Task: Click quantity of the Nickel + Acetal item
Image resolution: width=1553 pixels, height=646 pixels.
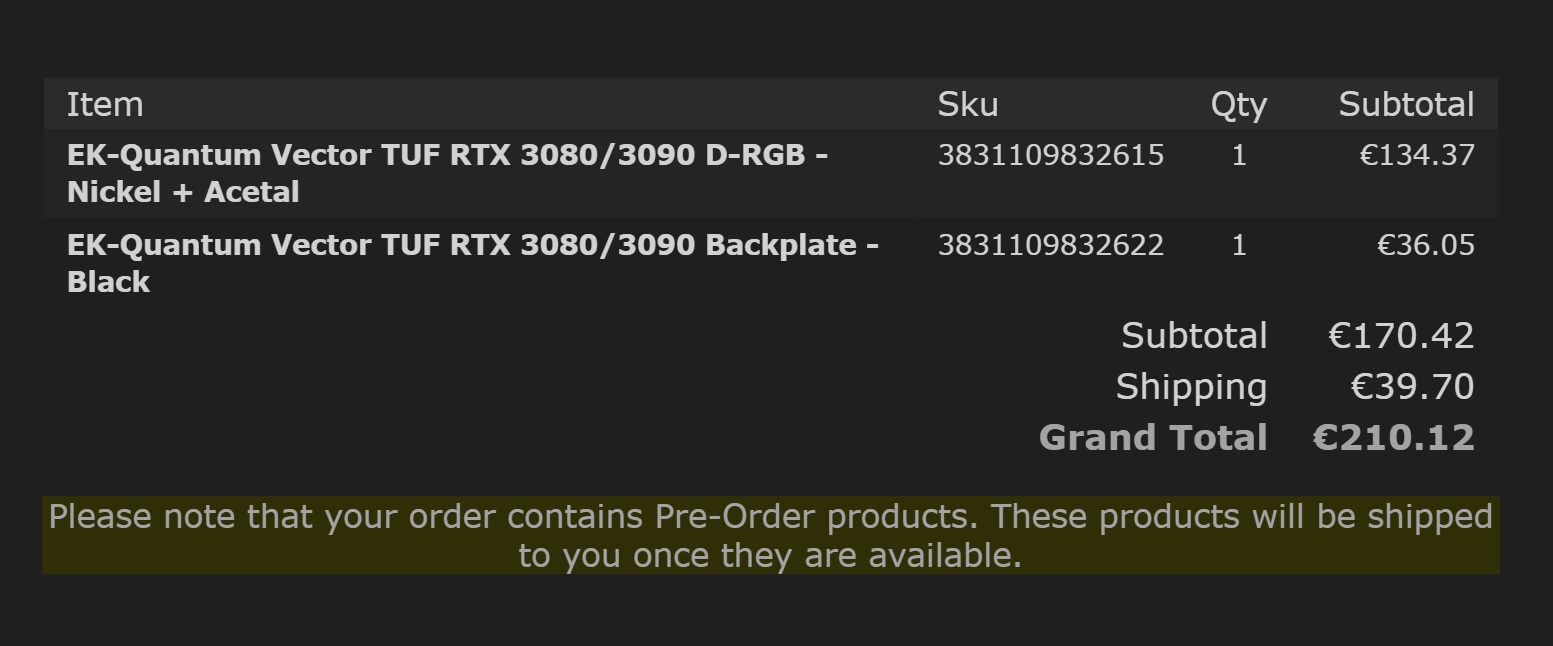Action: pyautogui.click(x=1238, y=155)
